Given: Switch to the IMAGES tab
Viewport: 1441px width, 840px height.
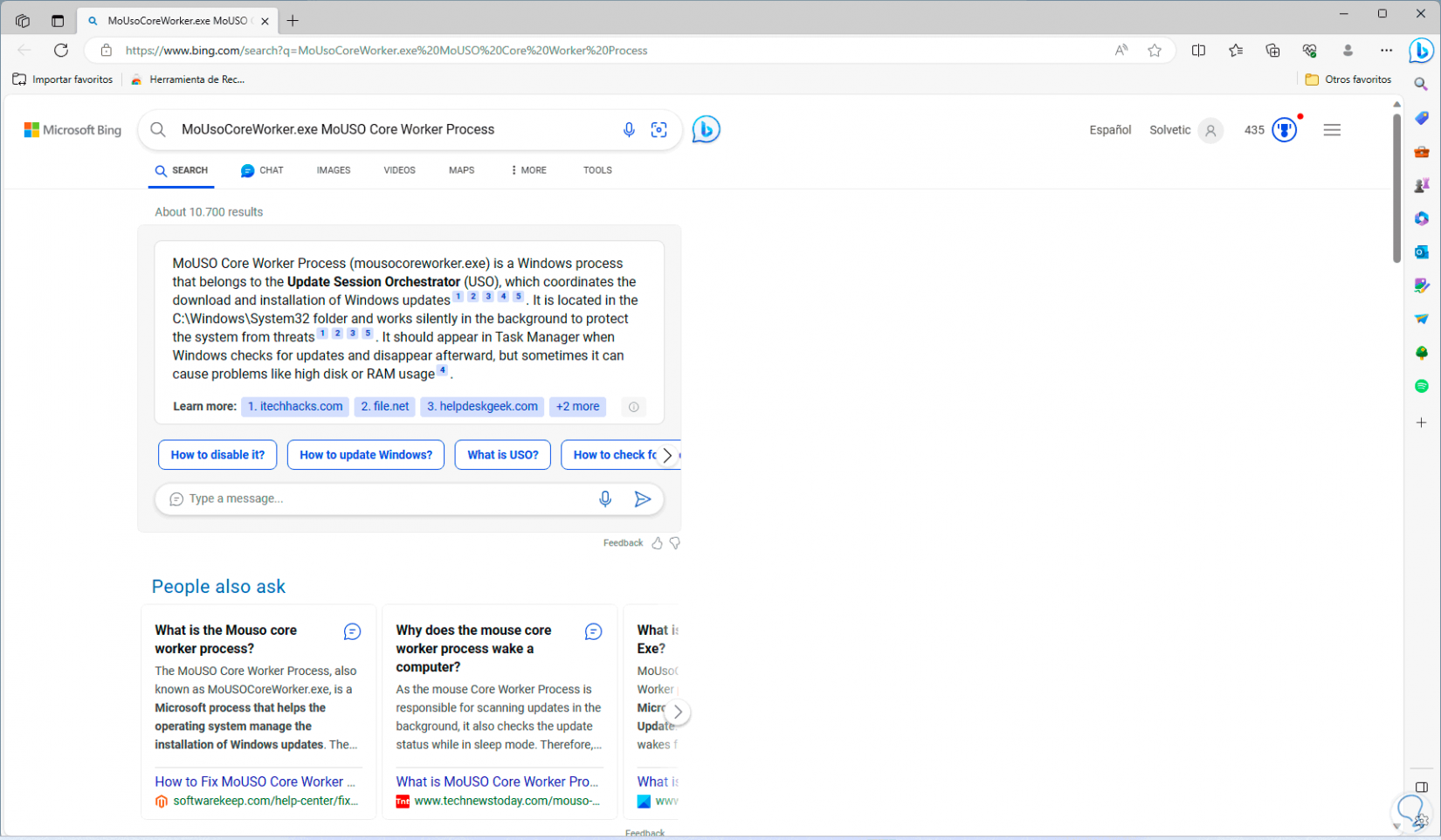Looking at the screenshot, I should pos(334,170).
